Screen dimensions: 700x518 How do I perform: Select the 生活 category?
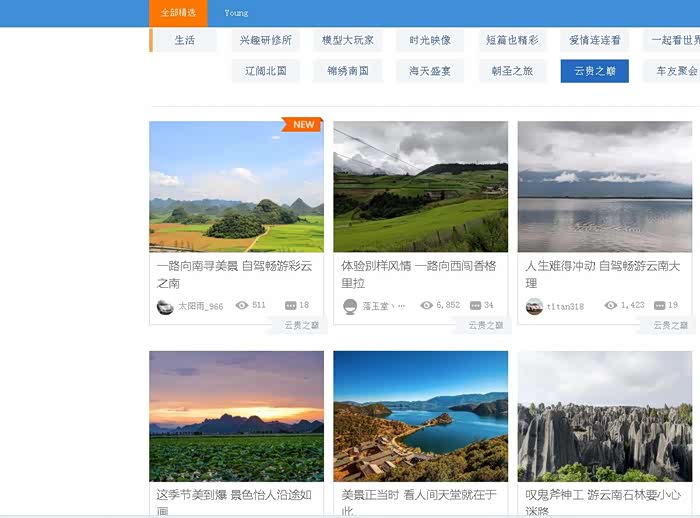185,40
